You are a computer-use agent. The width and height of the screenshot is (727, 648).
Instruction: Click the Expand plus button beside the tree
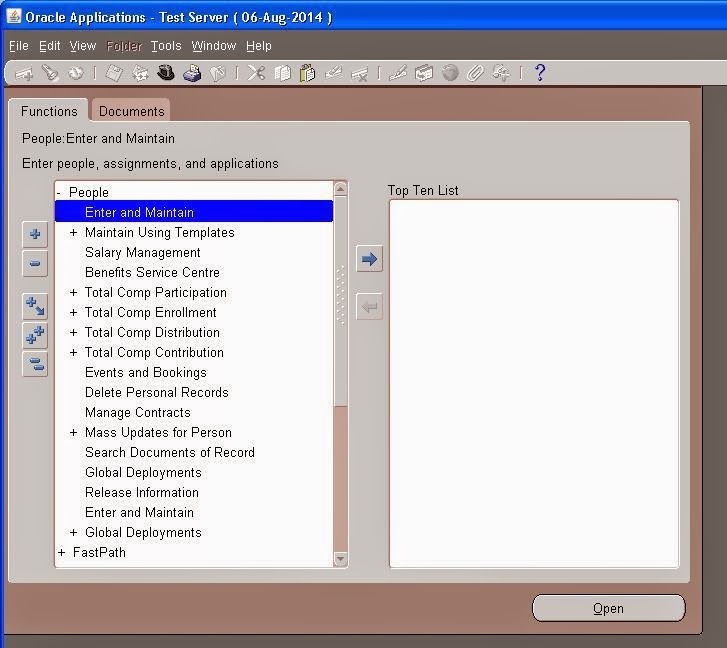pos(35,234)
